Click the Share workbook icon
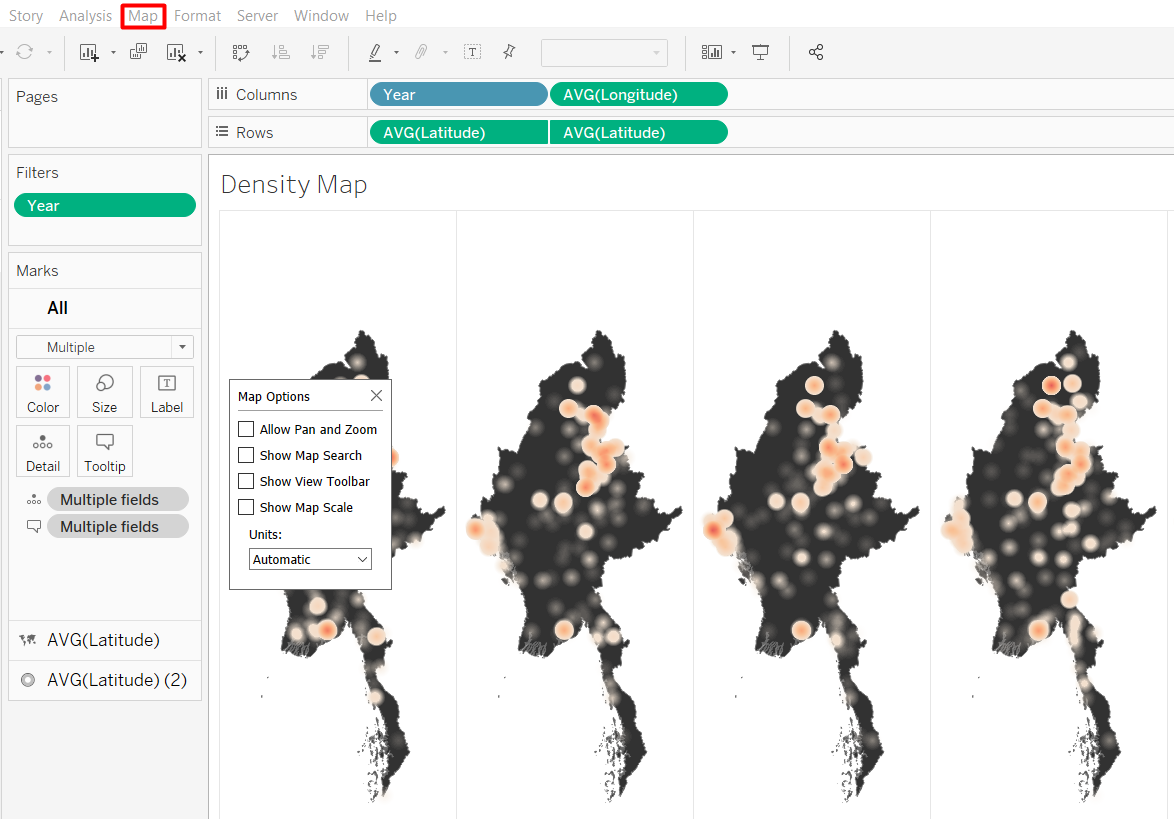The height and width of the screenshot is (819, 1174). pyautogui.click(x=816, y=52)
